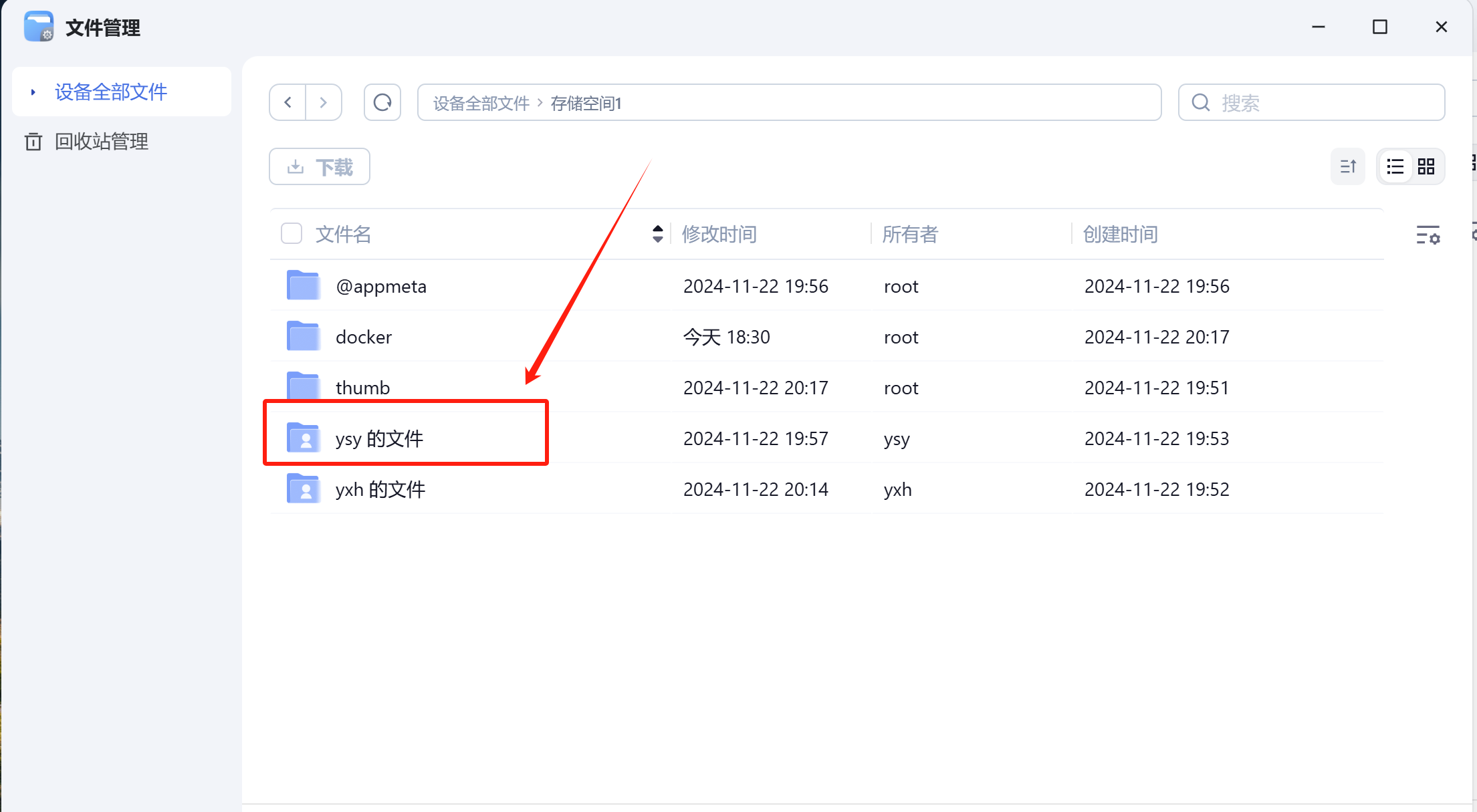This screenshot has height=812, width=1477.
Task: Select the thumb folder name
Action: (x=362, y=388)
